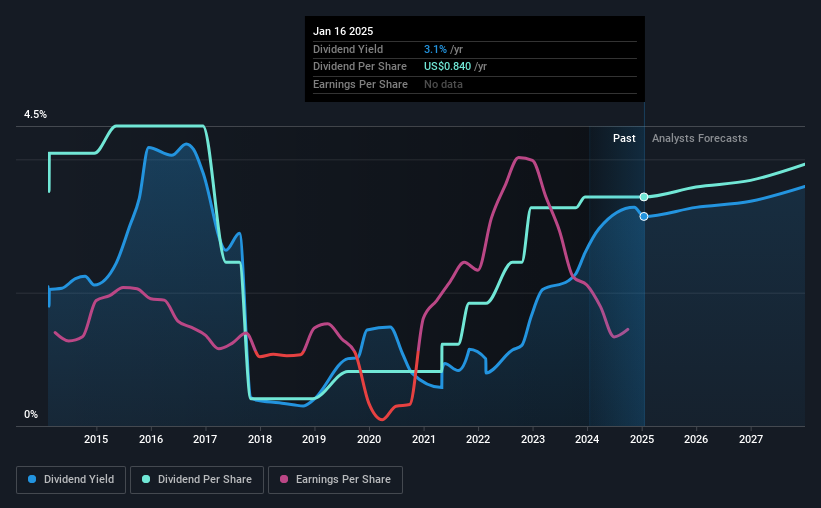Toggle the Earnings Per Share legend series

[335, 480]
